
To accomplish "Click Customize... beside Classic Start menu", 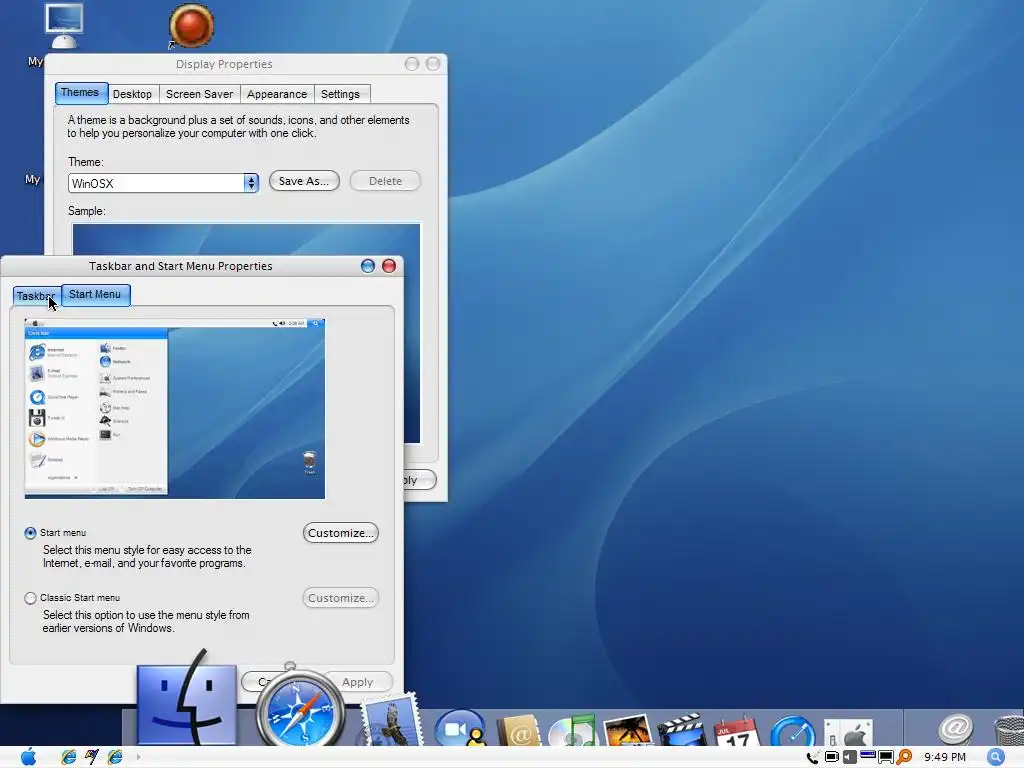I will pos(341,598).
